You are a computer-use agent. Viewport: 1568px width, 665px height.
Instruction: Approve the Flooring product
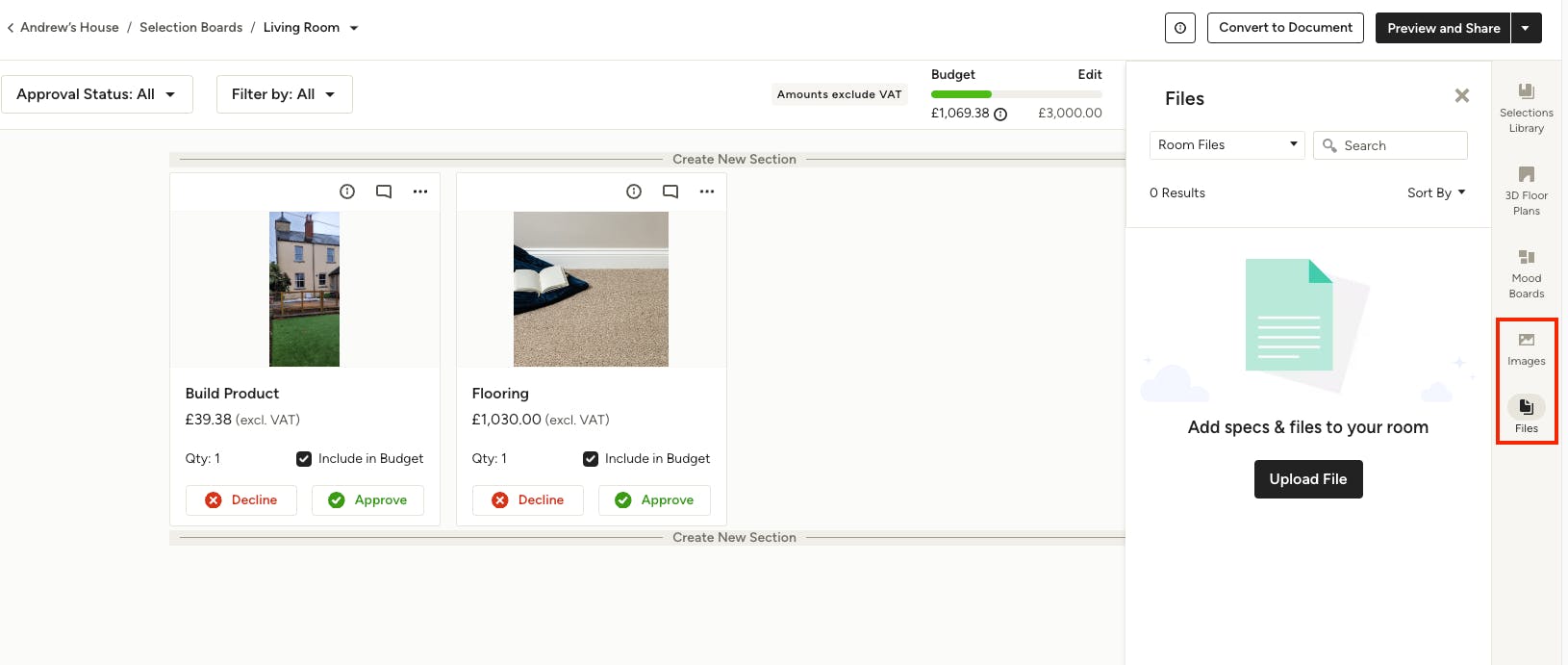(x=654, y=500)
